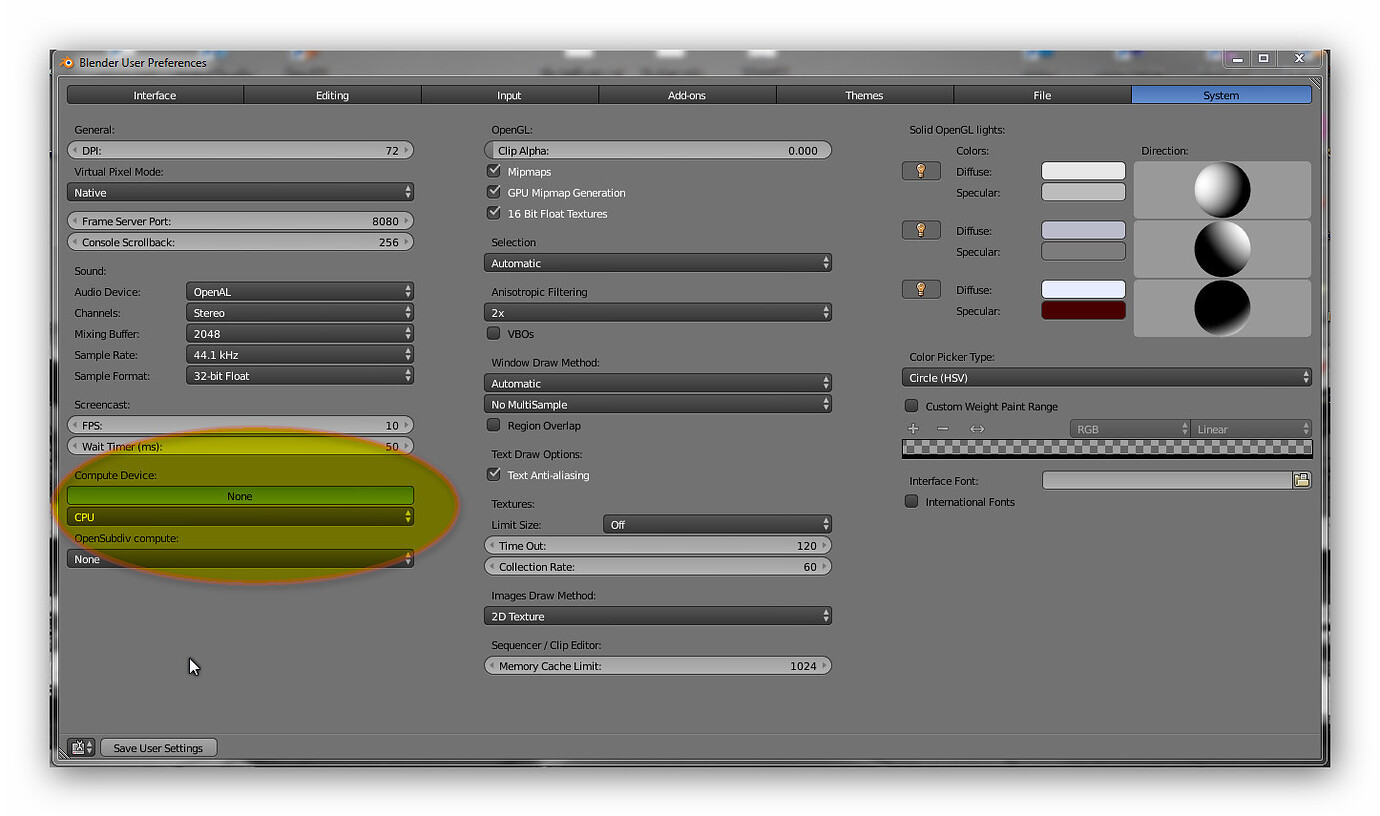The image size is (1380, 816).
Task: Toggle the second solid OpenGL light bulb
Action: coord(920,230)
